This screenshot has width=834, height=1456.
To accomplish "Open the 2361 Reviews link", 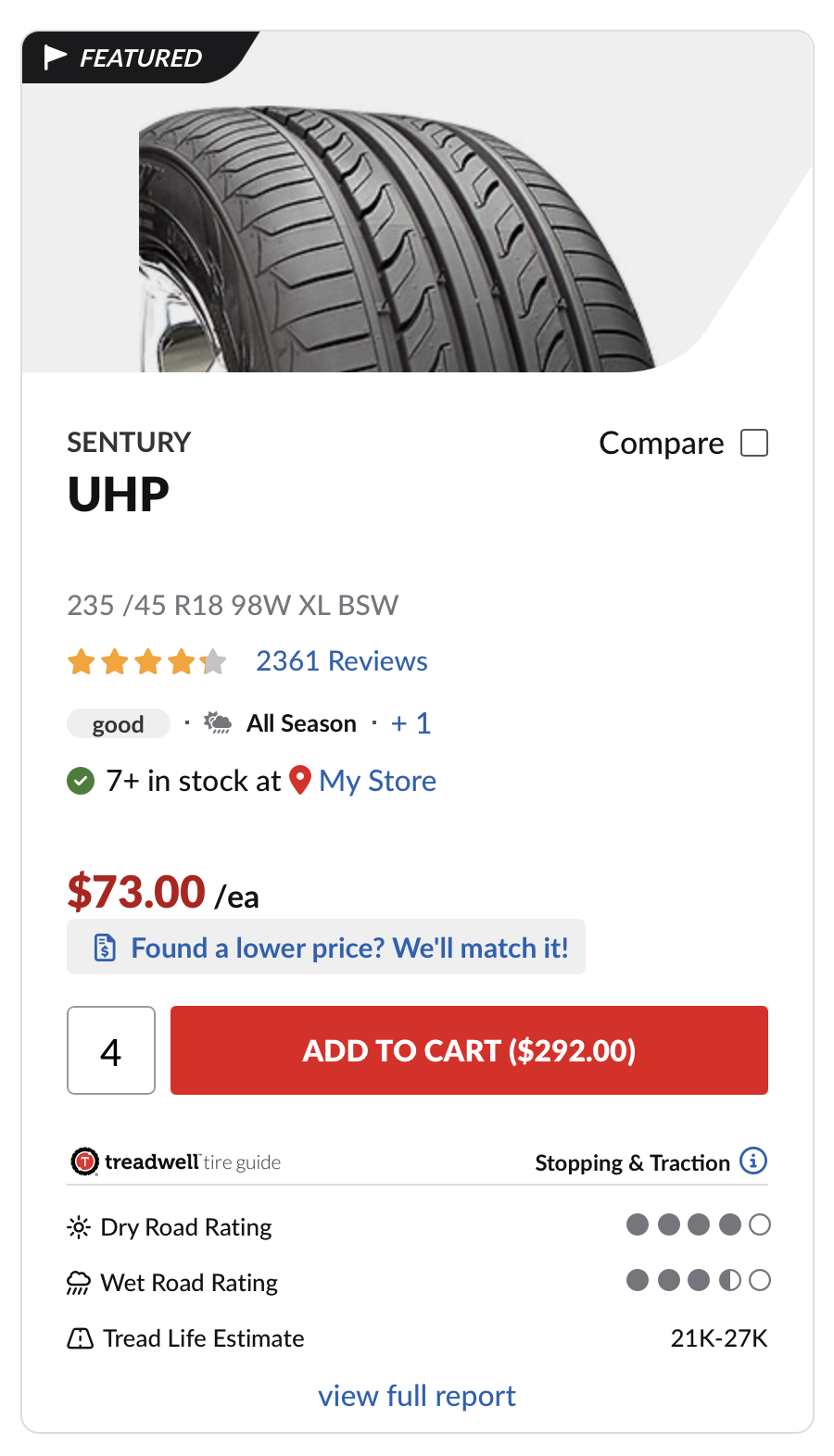I will pos(341,661).
